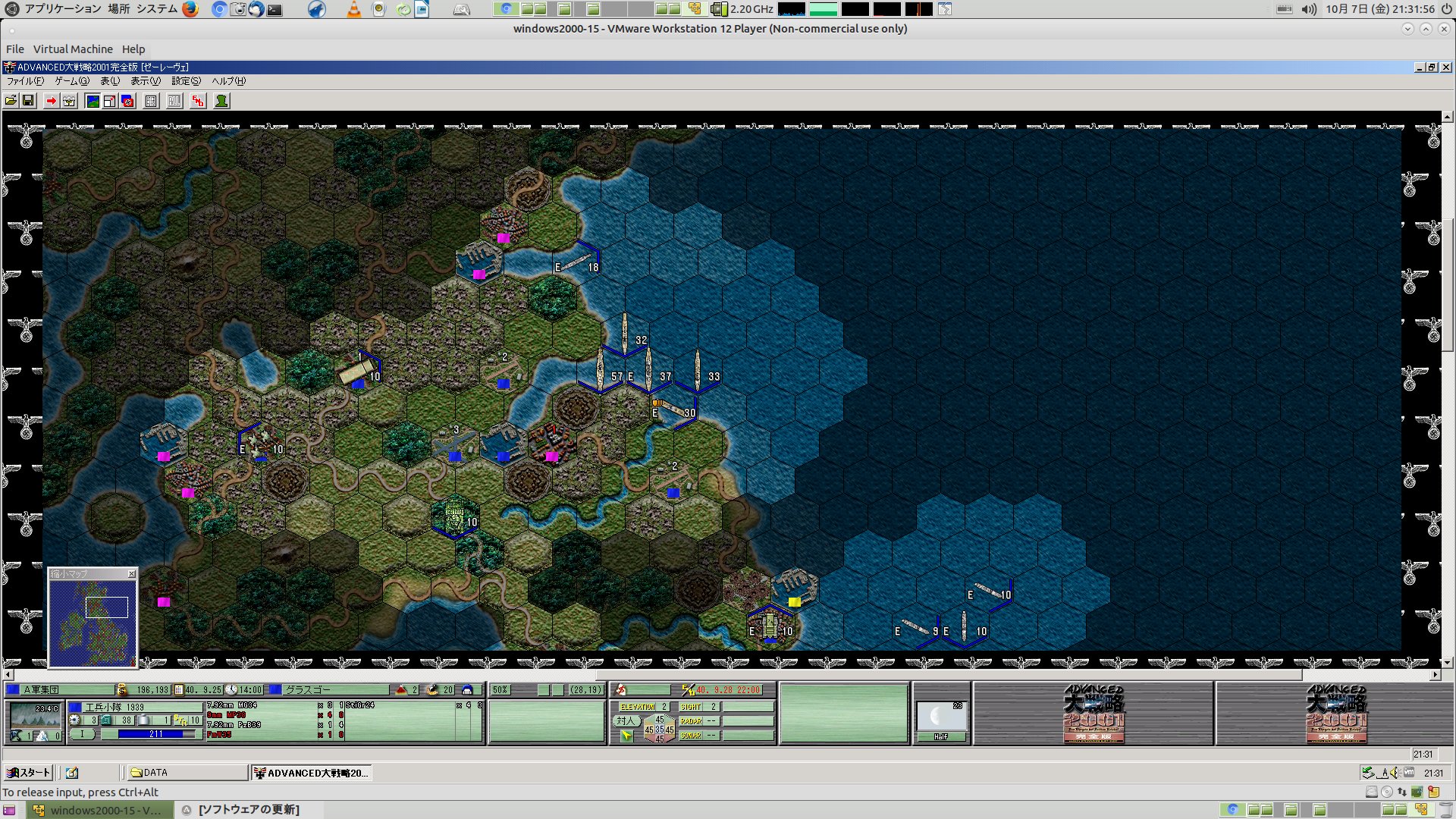Open the 設定(S) menu

186,81
